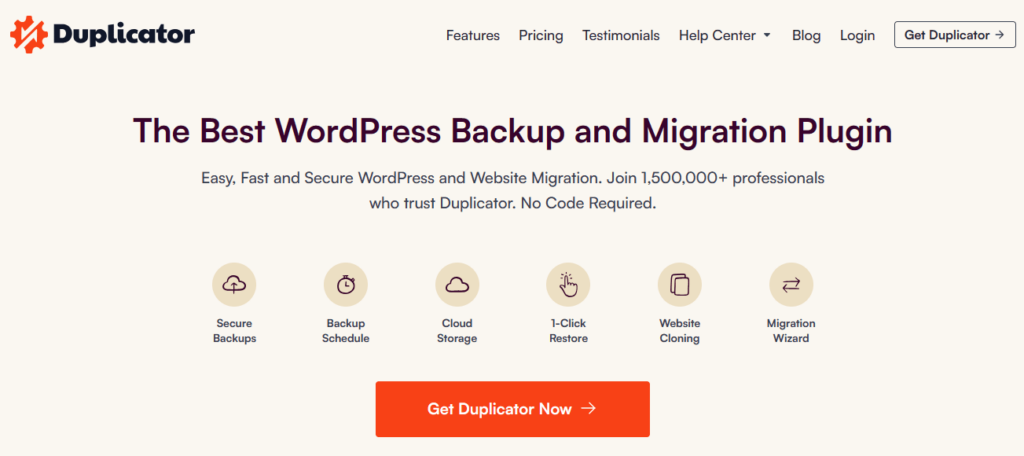The height and width of the screenshot is (456, 1024).
Task: Click the outlined Get Duplicator button
Action: coord(953,35)
